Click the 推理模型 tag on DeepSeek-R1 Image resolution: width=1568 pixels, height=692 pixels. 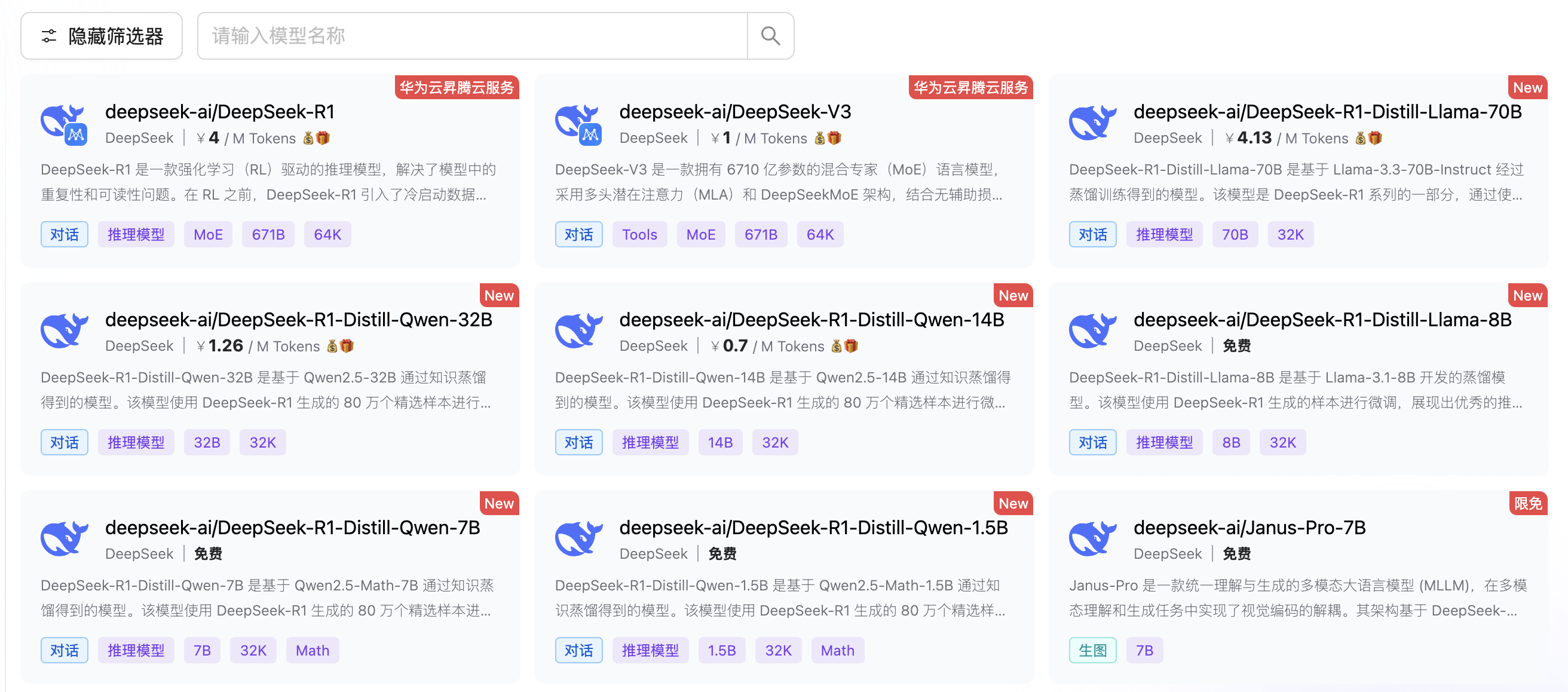point(136,234)
